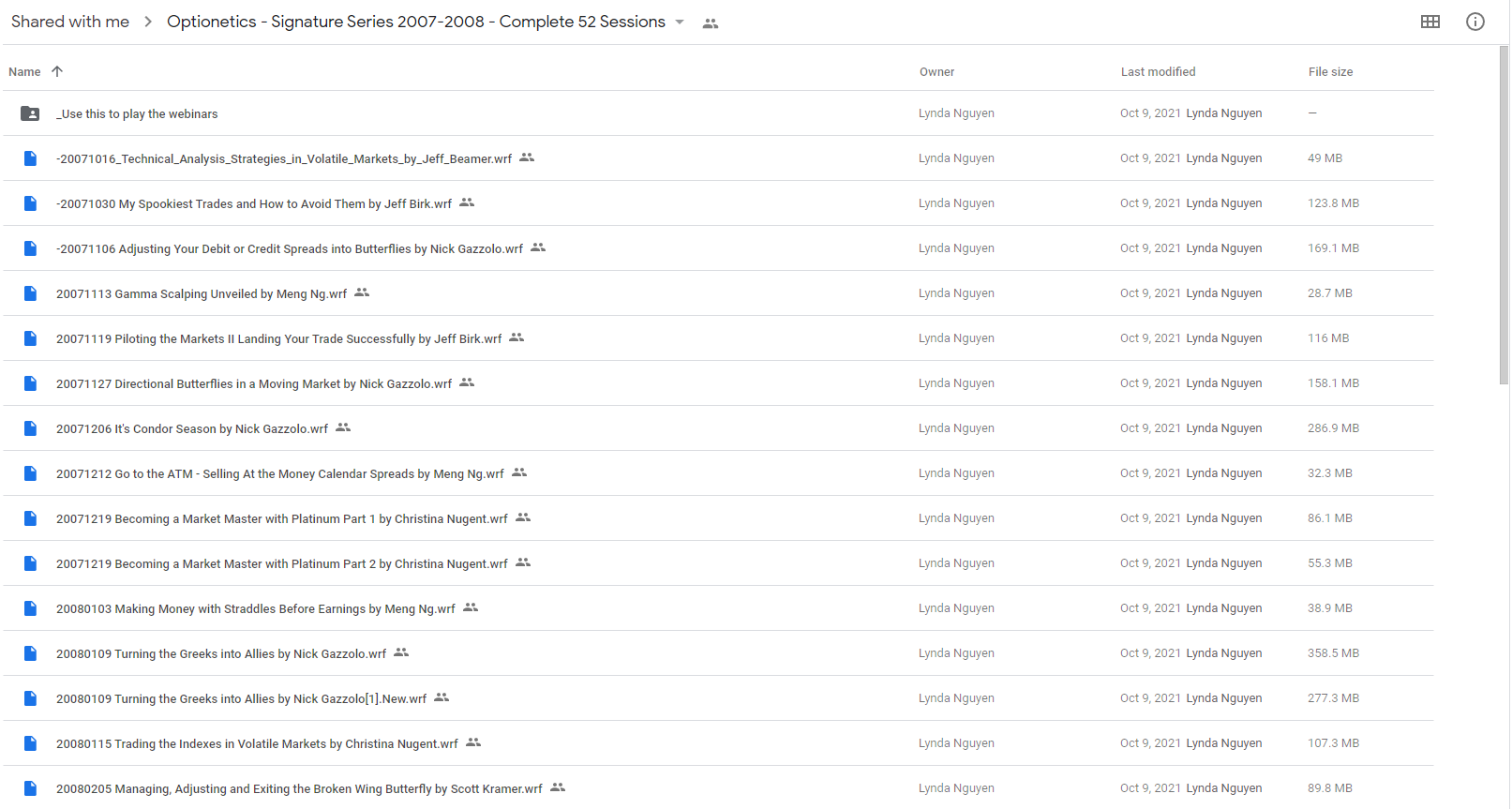Select '20071206 It's Condor Season' file name

(192, 429)
